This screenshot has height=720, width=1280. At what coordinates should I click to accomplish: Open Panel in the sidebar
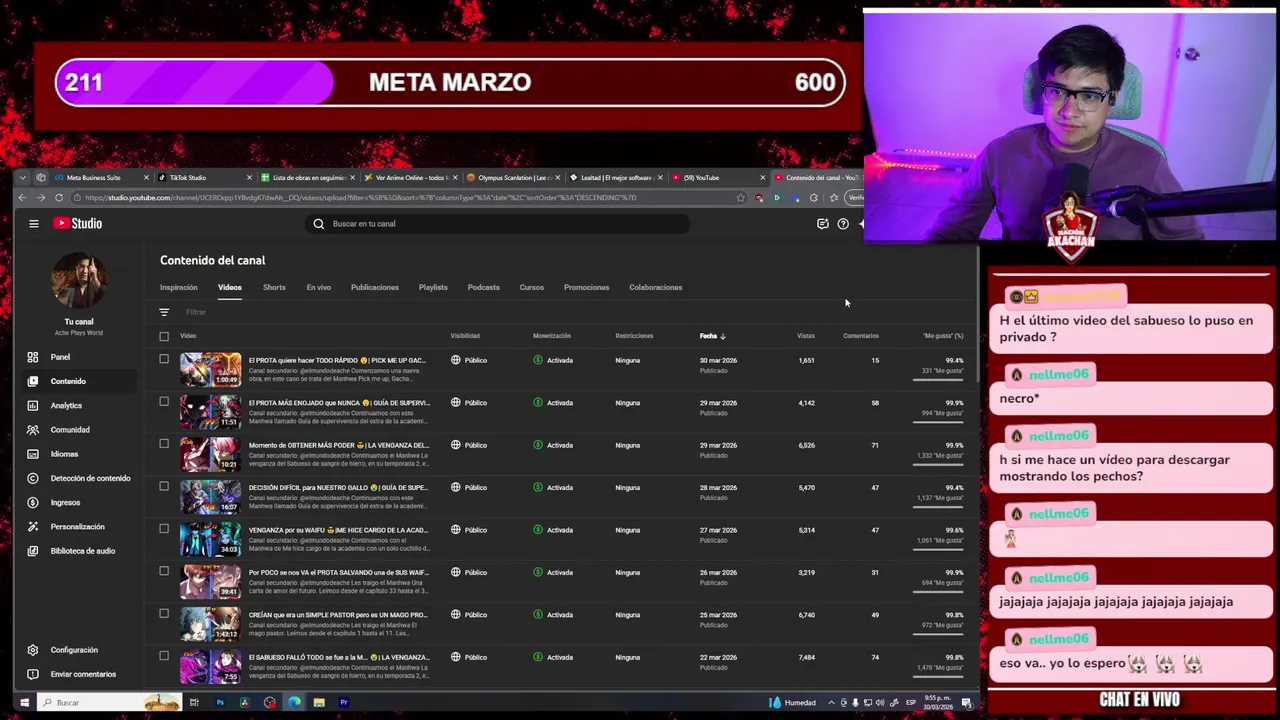(60, 357)
